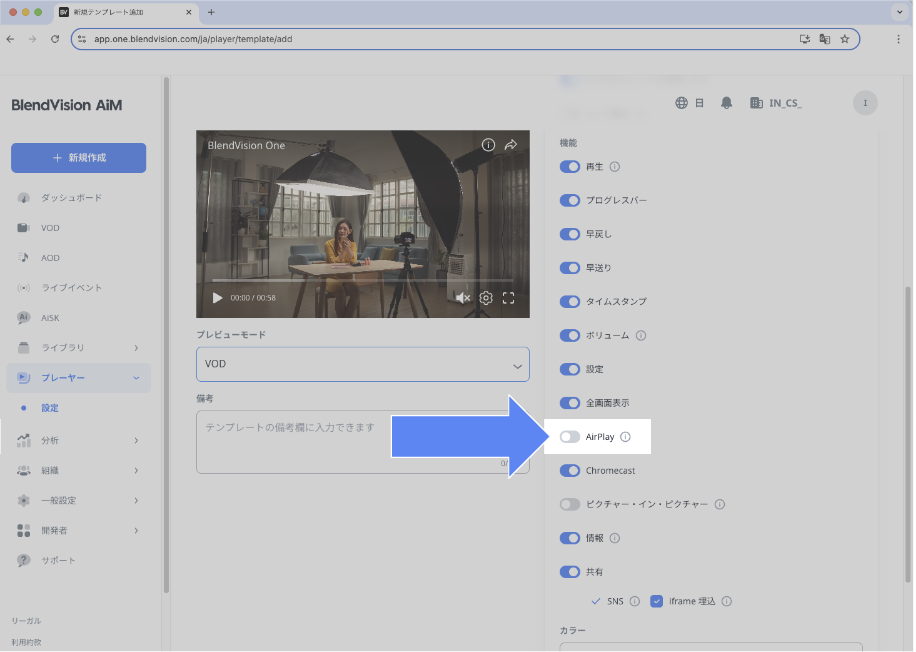
Task: Click the Analytics chart icon
Action: pos(23,441)
